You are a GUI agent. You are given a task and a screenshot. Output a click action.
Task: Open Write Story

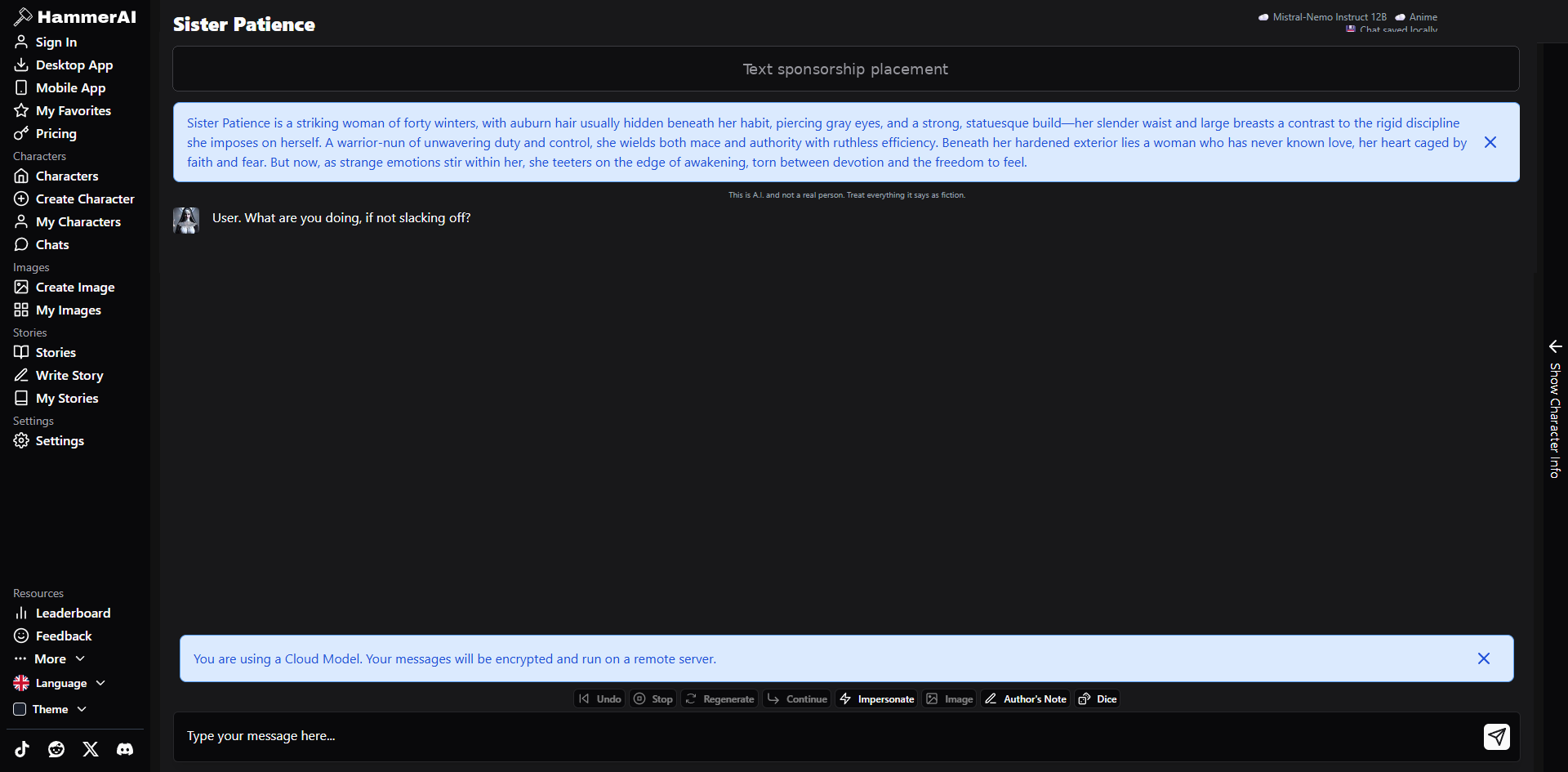pos(58,376)
